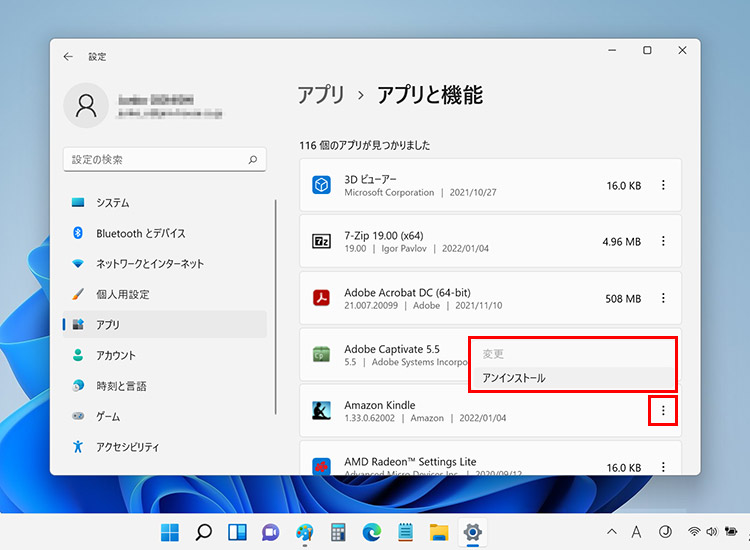Click the アクセシビリティ icon in sidebar
The height and width of the screenshot is (550, 750).
coord(78,447)
